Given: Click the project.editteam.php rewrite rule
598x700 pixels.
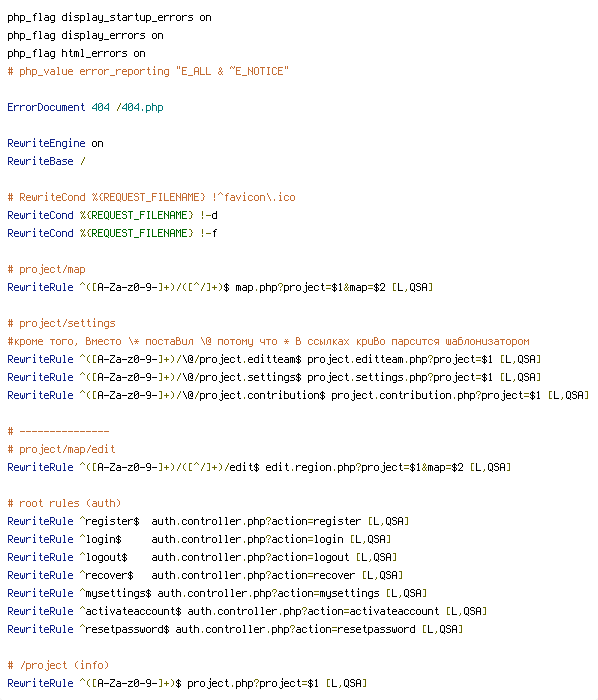Looking at the screenshot, I should [x=274, y=359].
